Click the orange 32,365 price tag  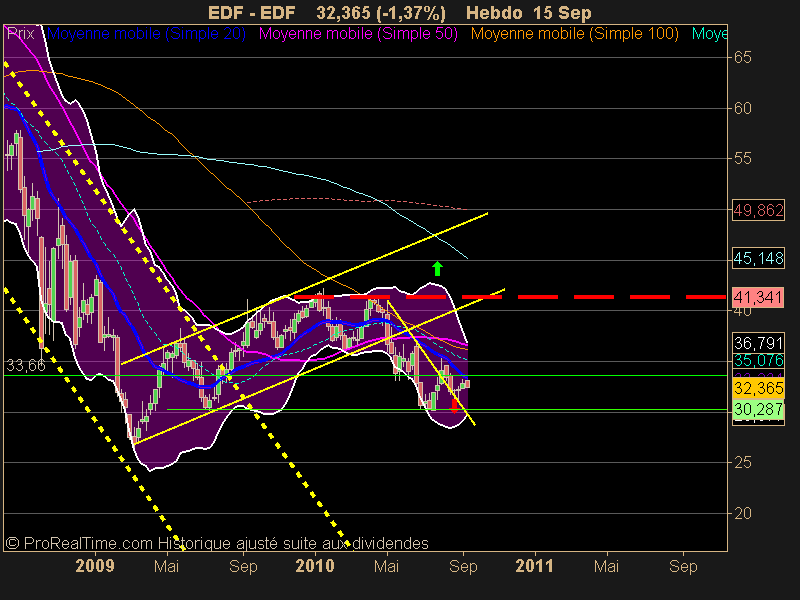(x=758, y=388)
